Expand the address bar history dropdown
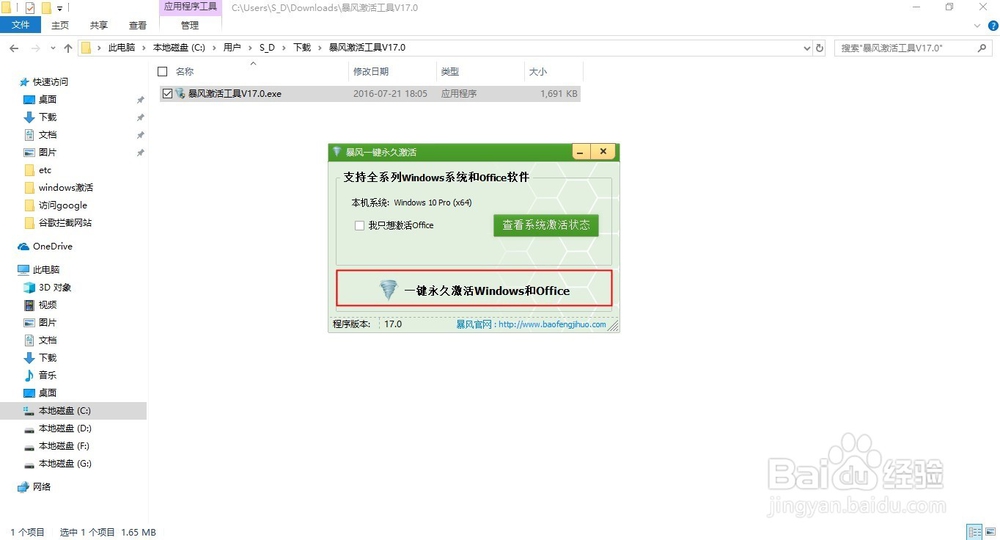 coord(806,48)
